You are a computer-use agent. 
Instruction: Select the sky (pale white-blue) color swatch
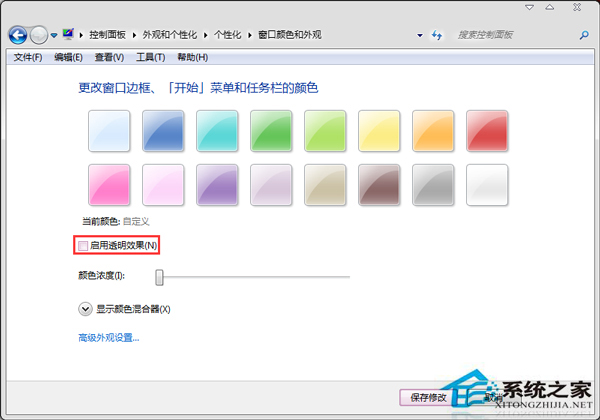click(x=109, y=131)
